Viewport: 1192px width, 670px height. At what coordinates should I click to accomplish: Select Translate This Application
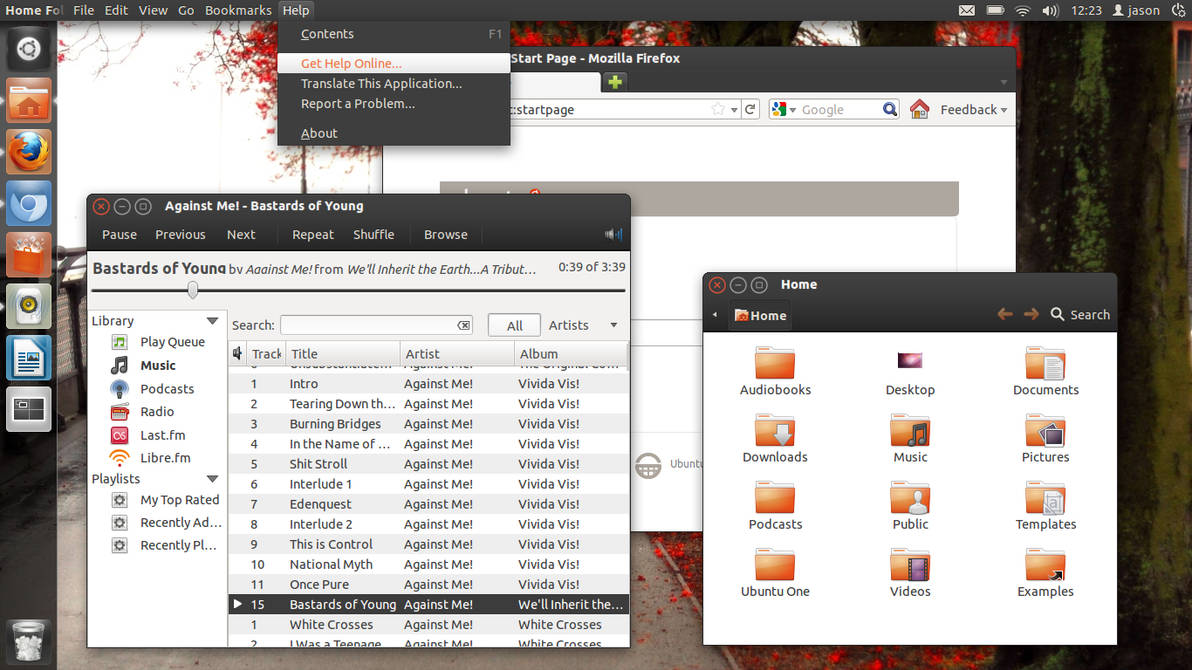point(394,84)
